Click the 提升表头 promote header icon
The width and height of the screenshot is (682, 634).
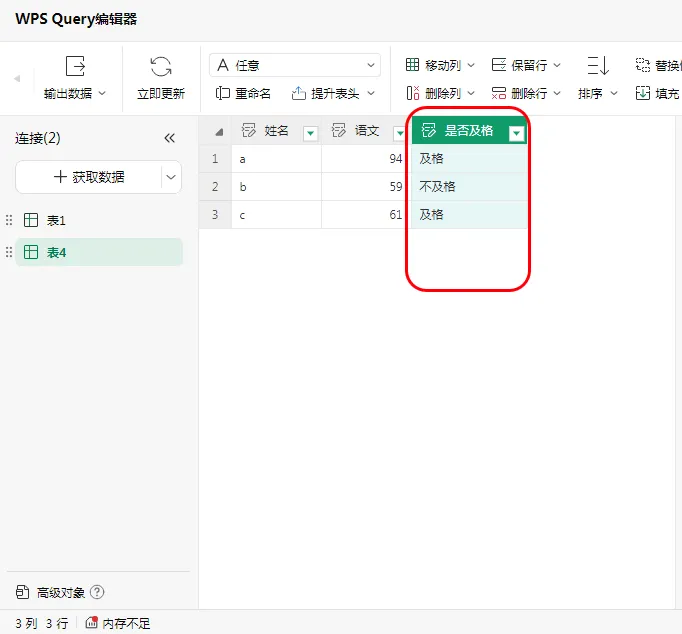[298, 93]
